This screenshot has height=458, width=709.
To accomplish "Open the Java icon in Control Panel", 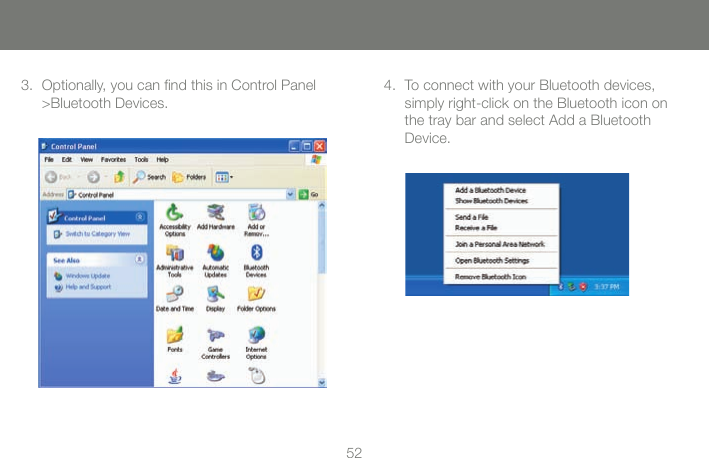I will 175,376.
